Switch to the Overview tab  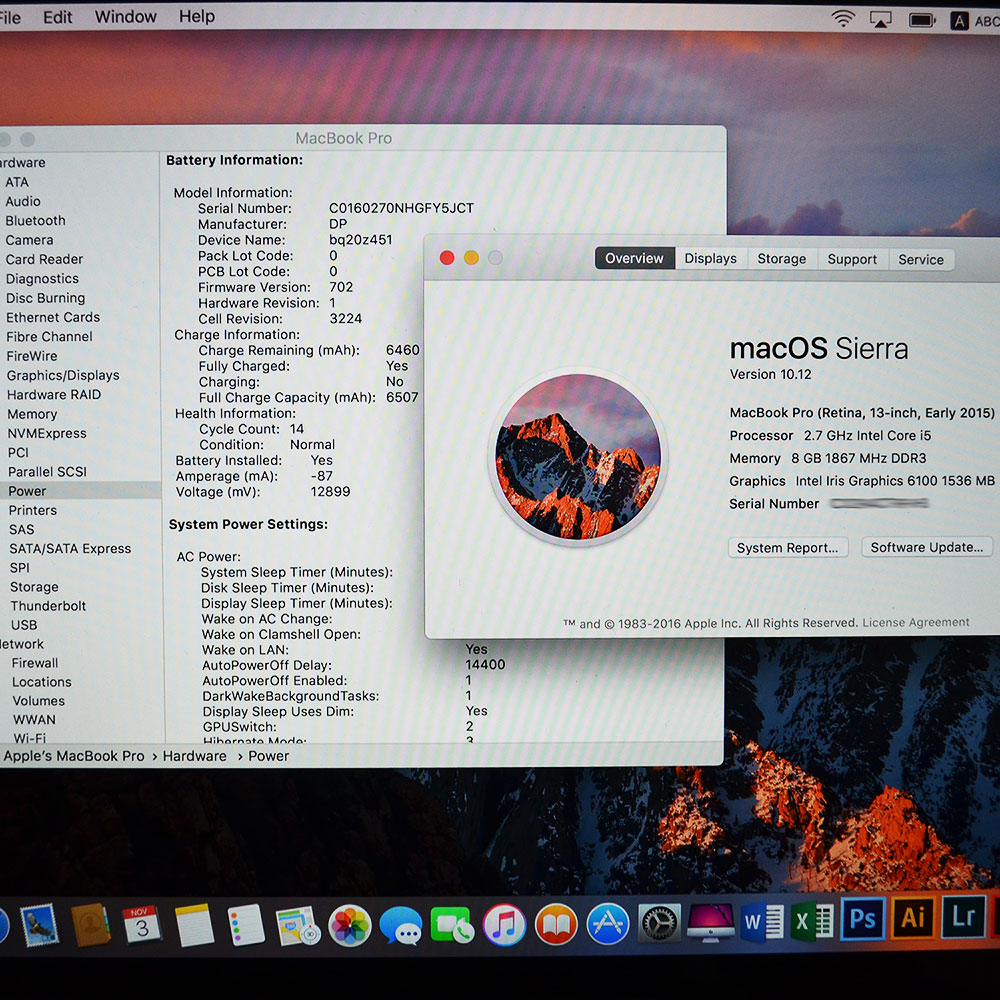pyautogui.click(x=635, y=258)
